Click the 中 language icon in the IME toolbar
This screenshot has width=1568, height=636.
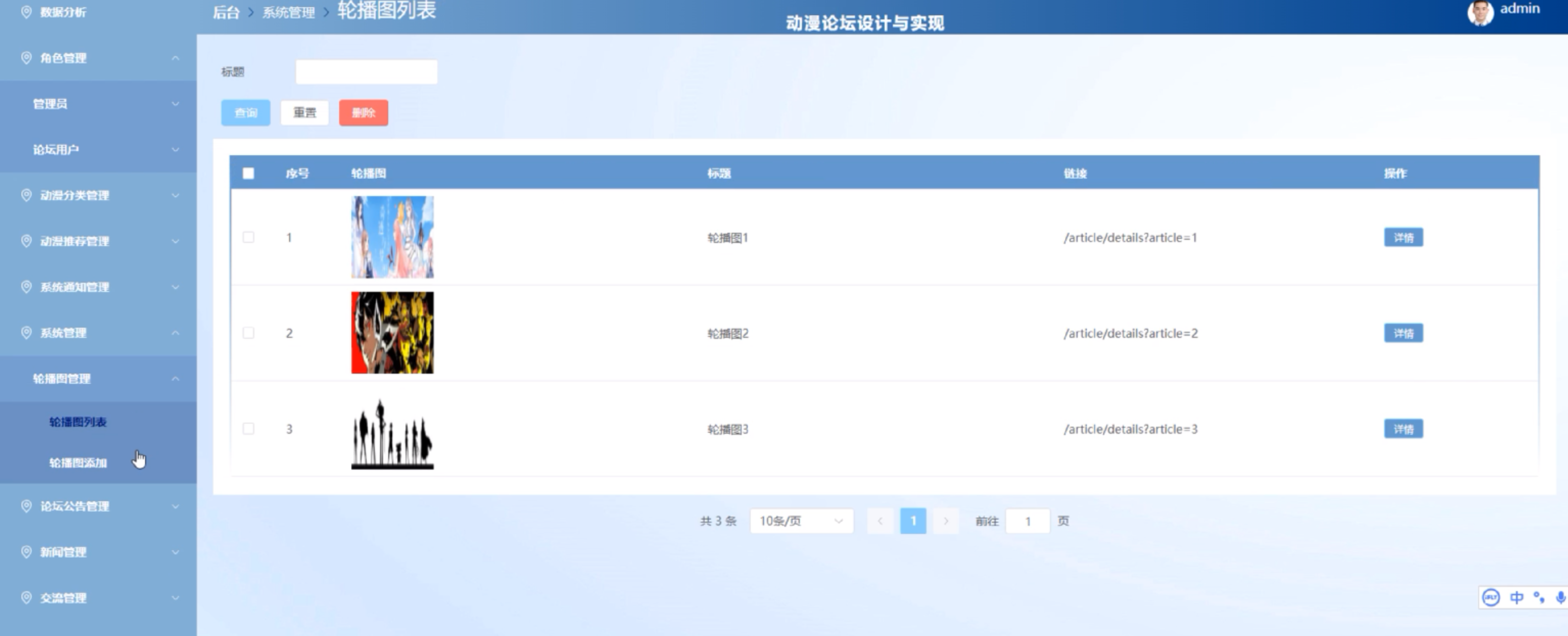tap(1516, 597)
